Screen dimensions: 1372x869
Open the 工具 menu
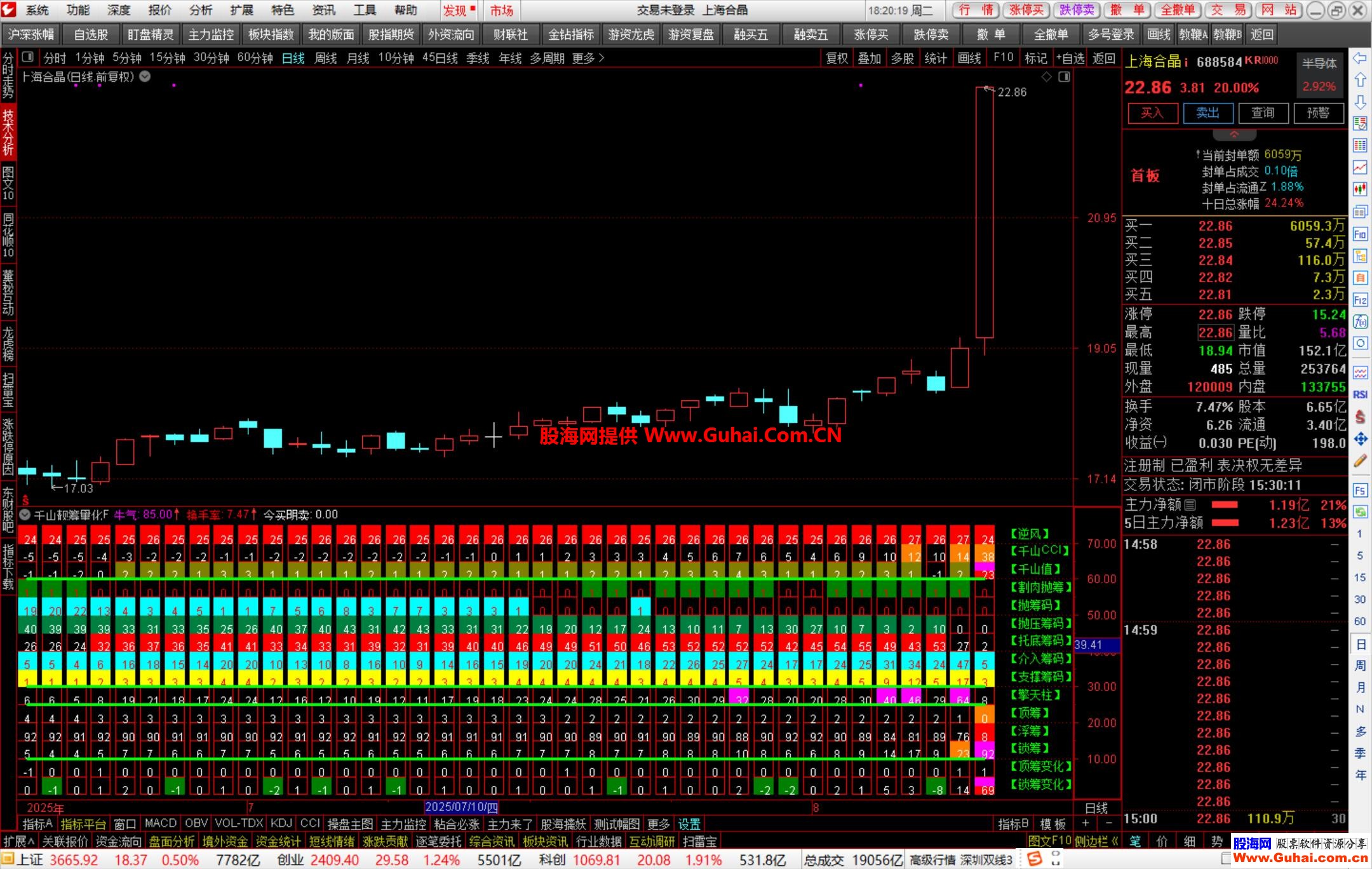(365, 10)
